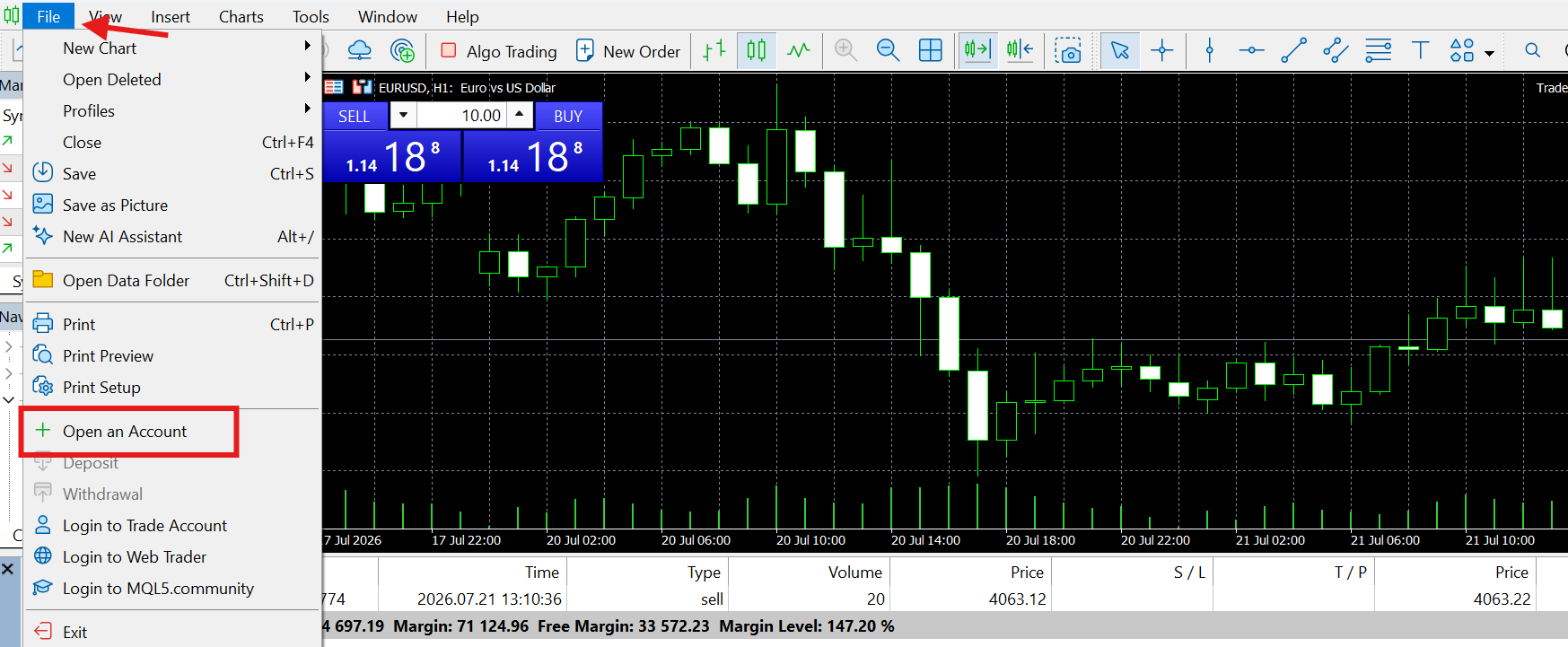Click the New Order toolbar button
The height and width of the screenshot is (647, 1568).
[x=628, y=51]
